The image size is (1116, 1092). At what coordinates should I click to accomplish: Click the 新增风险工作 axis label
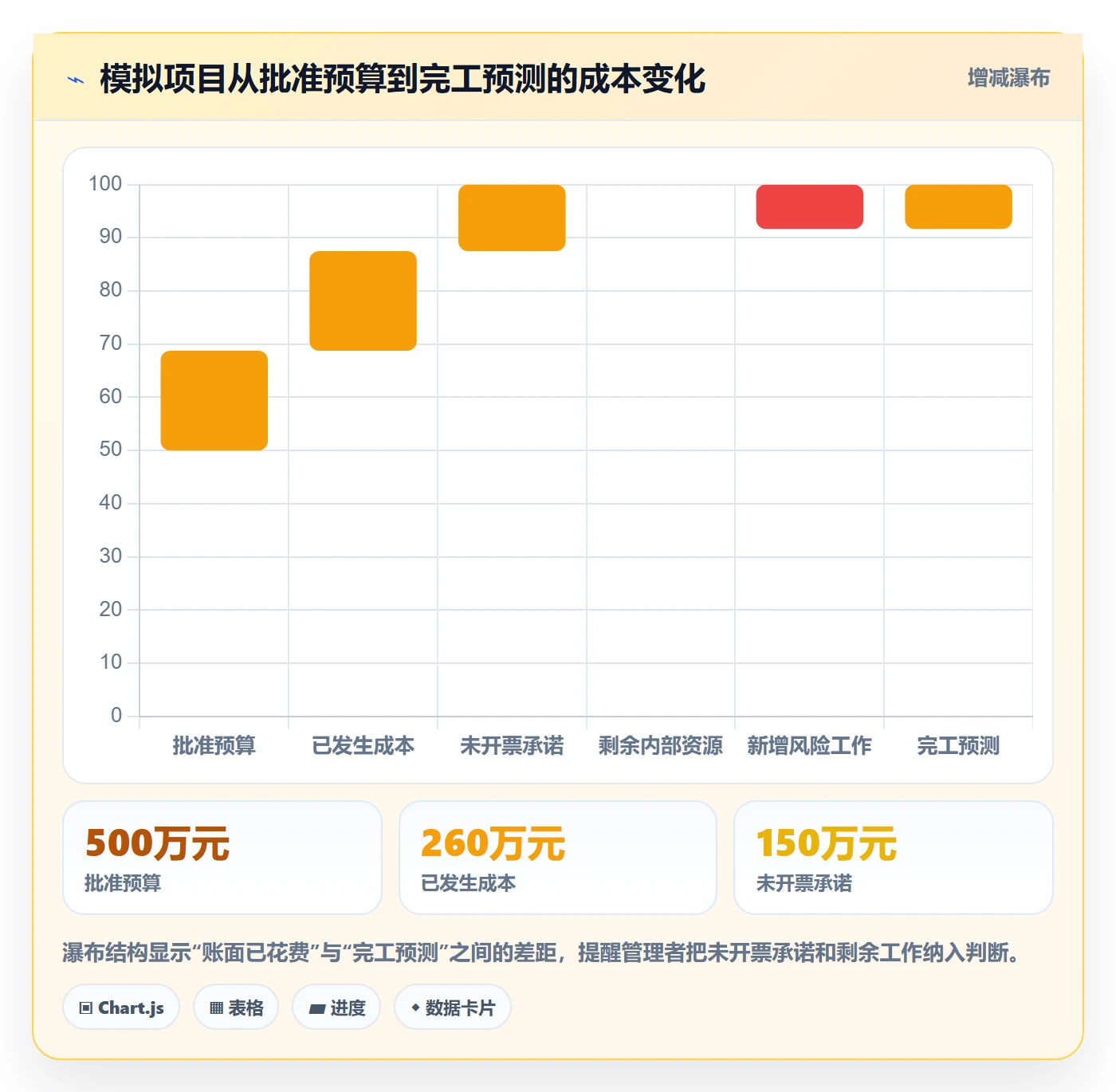coord(809,745)
